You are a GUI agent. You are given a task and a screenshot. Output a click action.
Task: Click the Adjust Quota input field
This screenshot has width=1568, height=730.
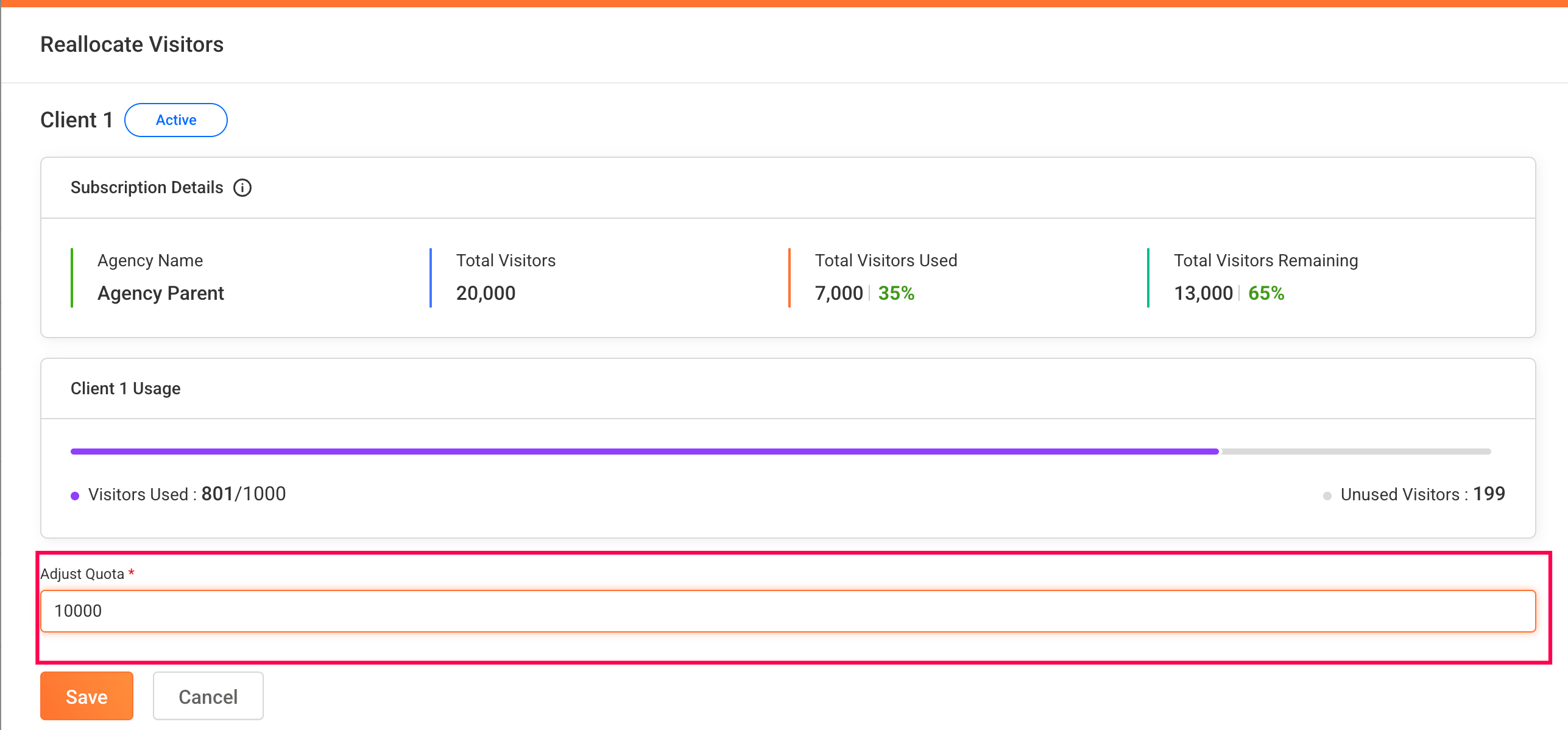tap(787, 611)
